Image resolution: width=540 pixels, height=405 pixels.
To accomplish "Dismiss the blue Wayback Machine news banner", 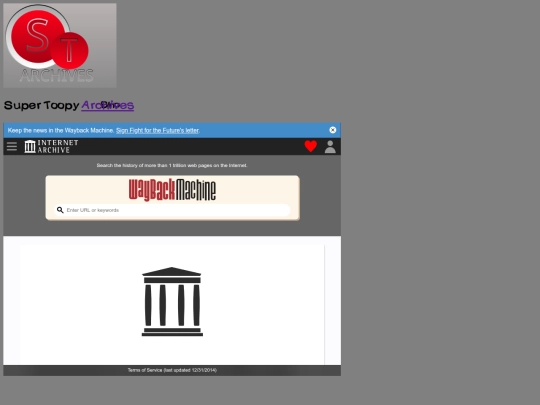I will [x=333, y=130].
